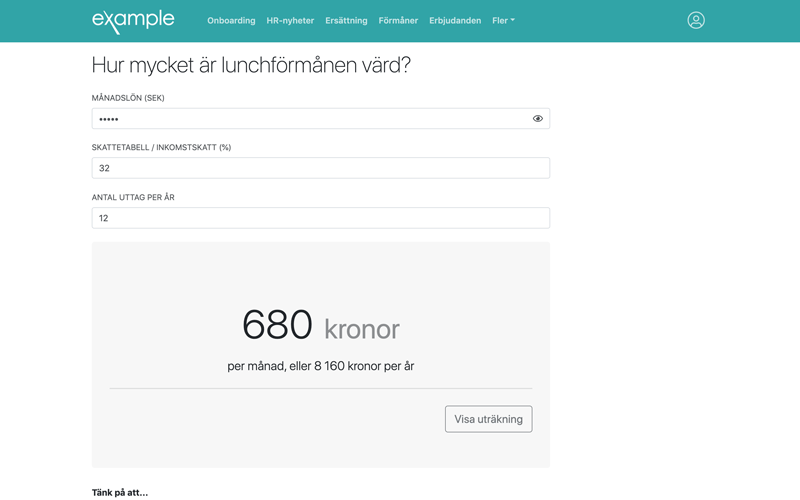The image size is (800, 500).
Task: Expand the Fler dropdown menu
Action: point(503,21)
